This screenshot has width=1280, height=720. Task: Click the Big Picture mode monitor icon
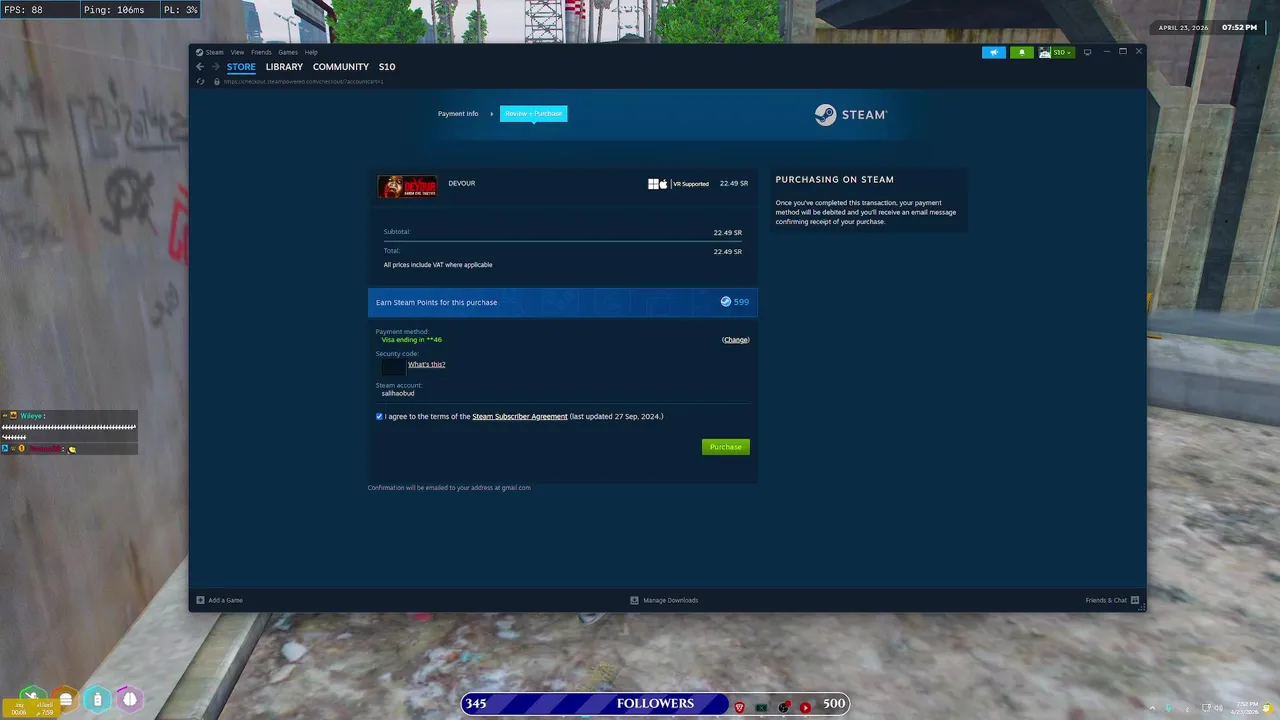click(x=1087, y=52)
